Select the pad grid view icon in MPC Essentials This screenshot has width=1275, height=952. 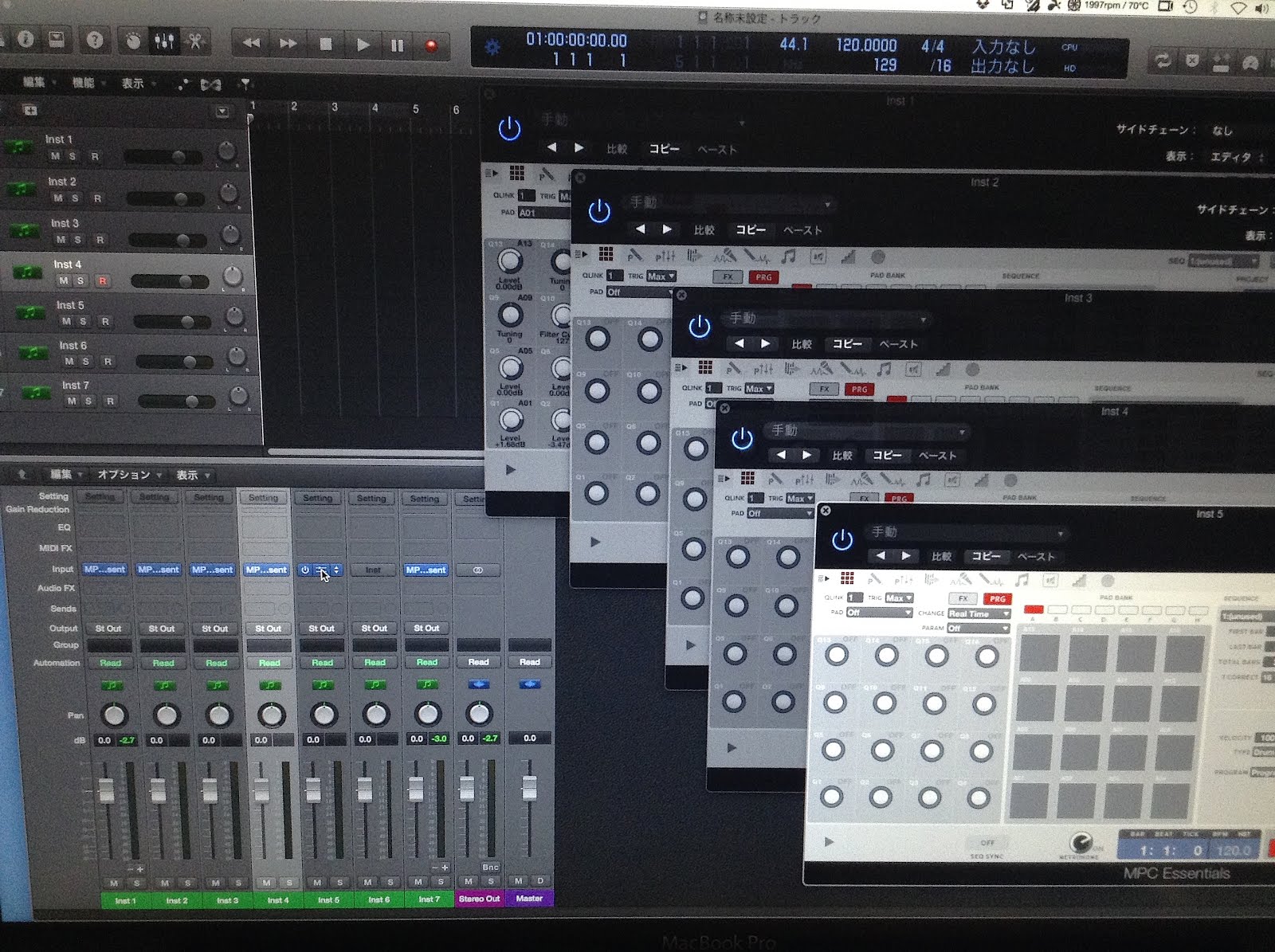click(848, 578)
